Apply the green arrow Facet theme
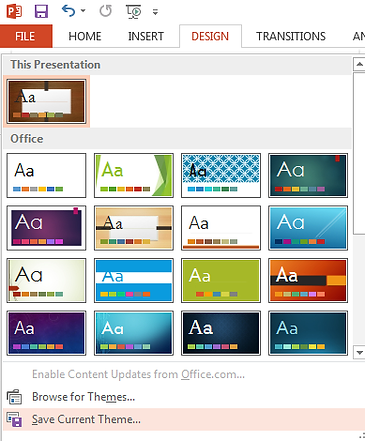This screenshot has height=441, width=365. tap(134, 175)
